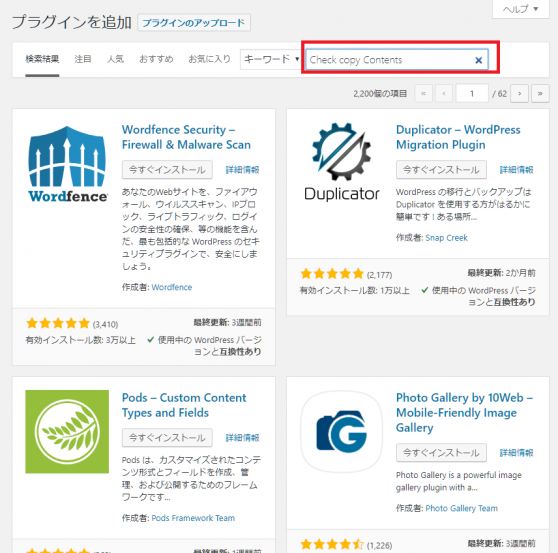Switch to the お気に入り tab
The image size is (558, 553).
(209, 59)
